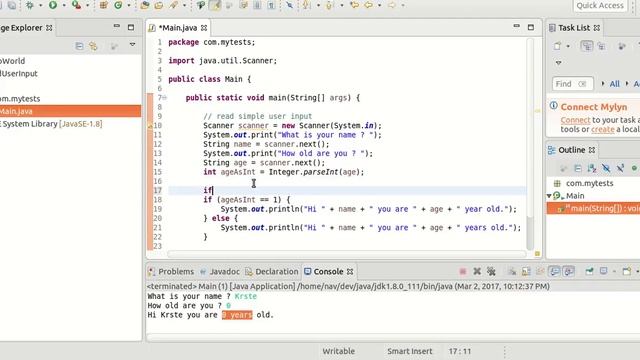Toggle Scheduled view in Task List
Image resolution: width=640 pixels, height=360 pixels.
pyautogui.click(x=601, y=46)
